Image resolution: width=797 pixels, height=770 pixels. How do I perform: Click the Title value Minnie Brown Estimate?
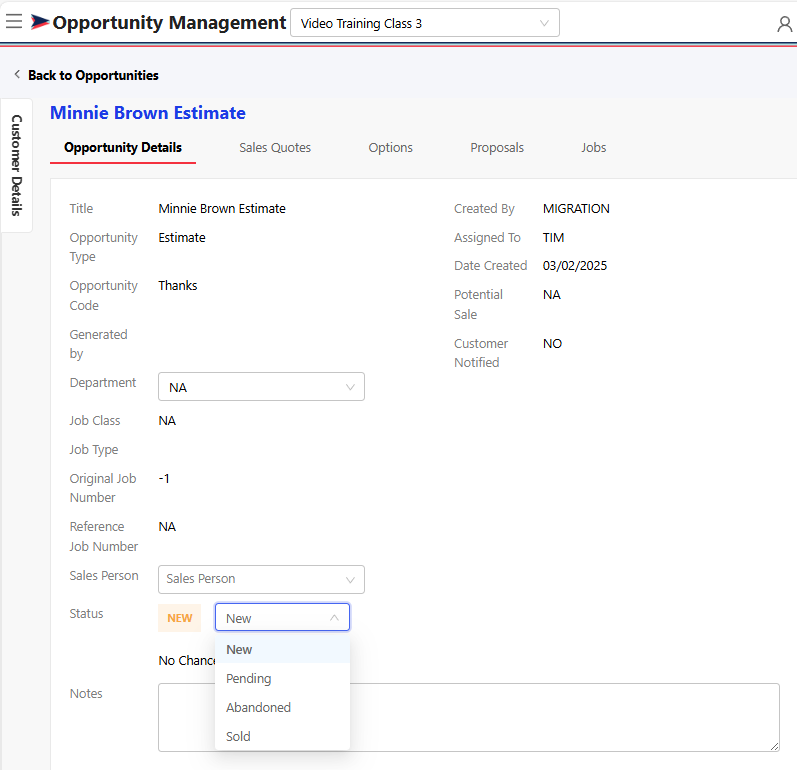coord(222,208)
